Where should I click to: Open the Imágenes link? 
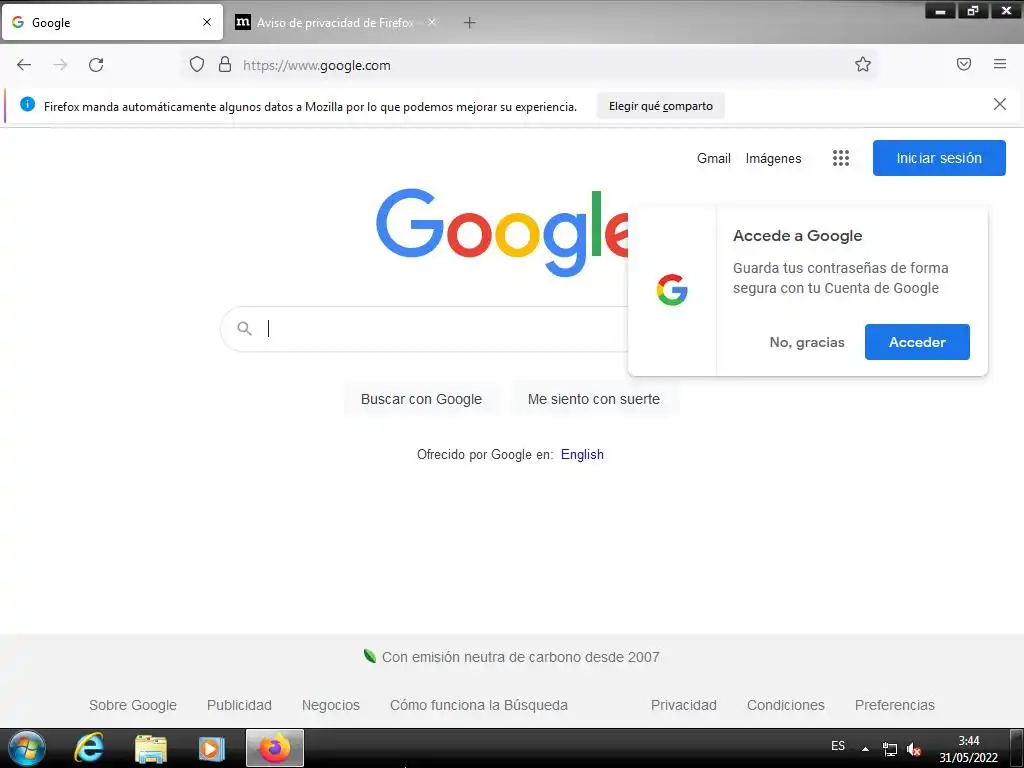tap(773, 159)
